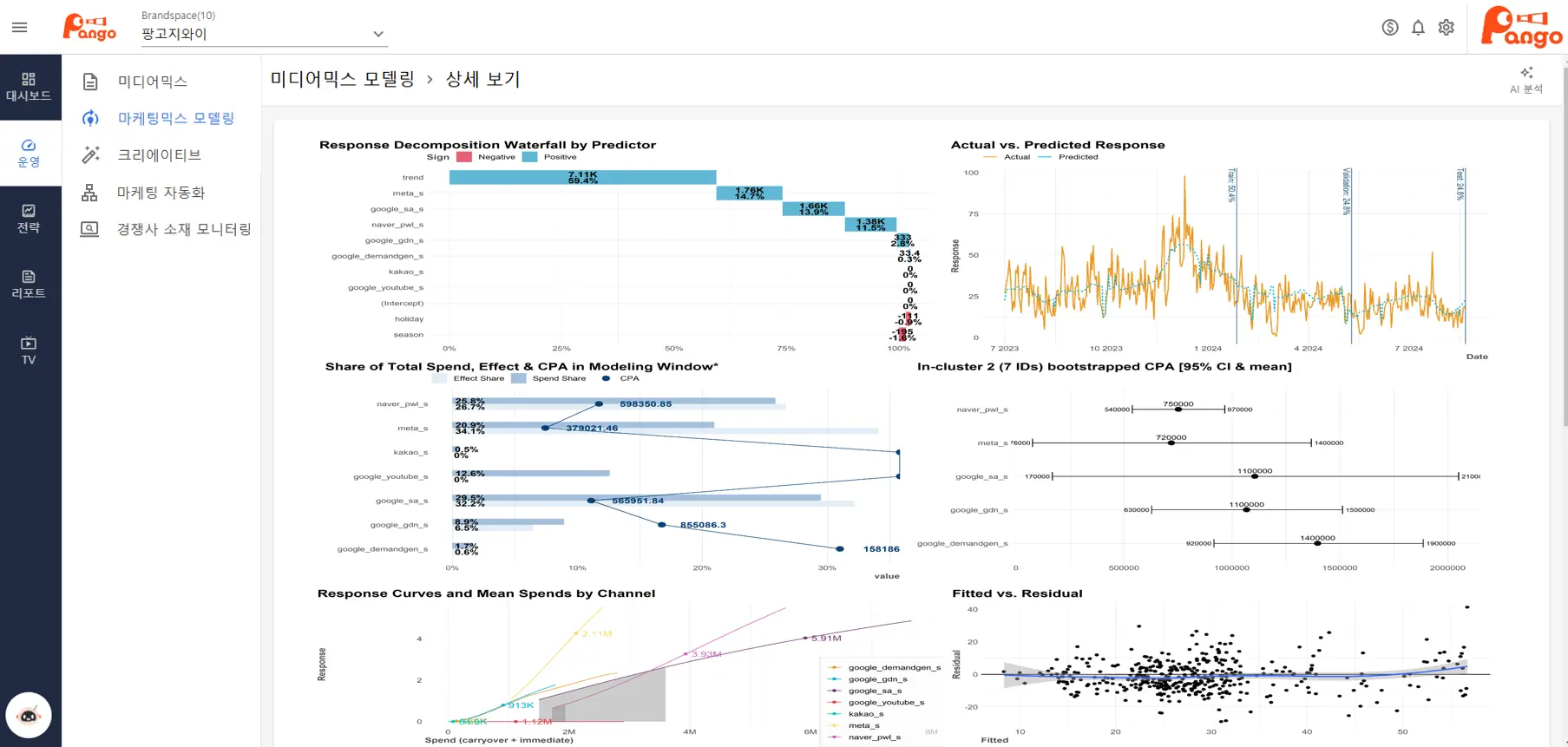This screenshot has height=747, width=1568.
Task: Go to 대시보드 in sidebar
Action: click(30, 87)
